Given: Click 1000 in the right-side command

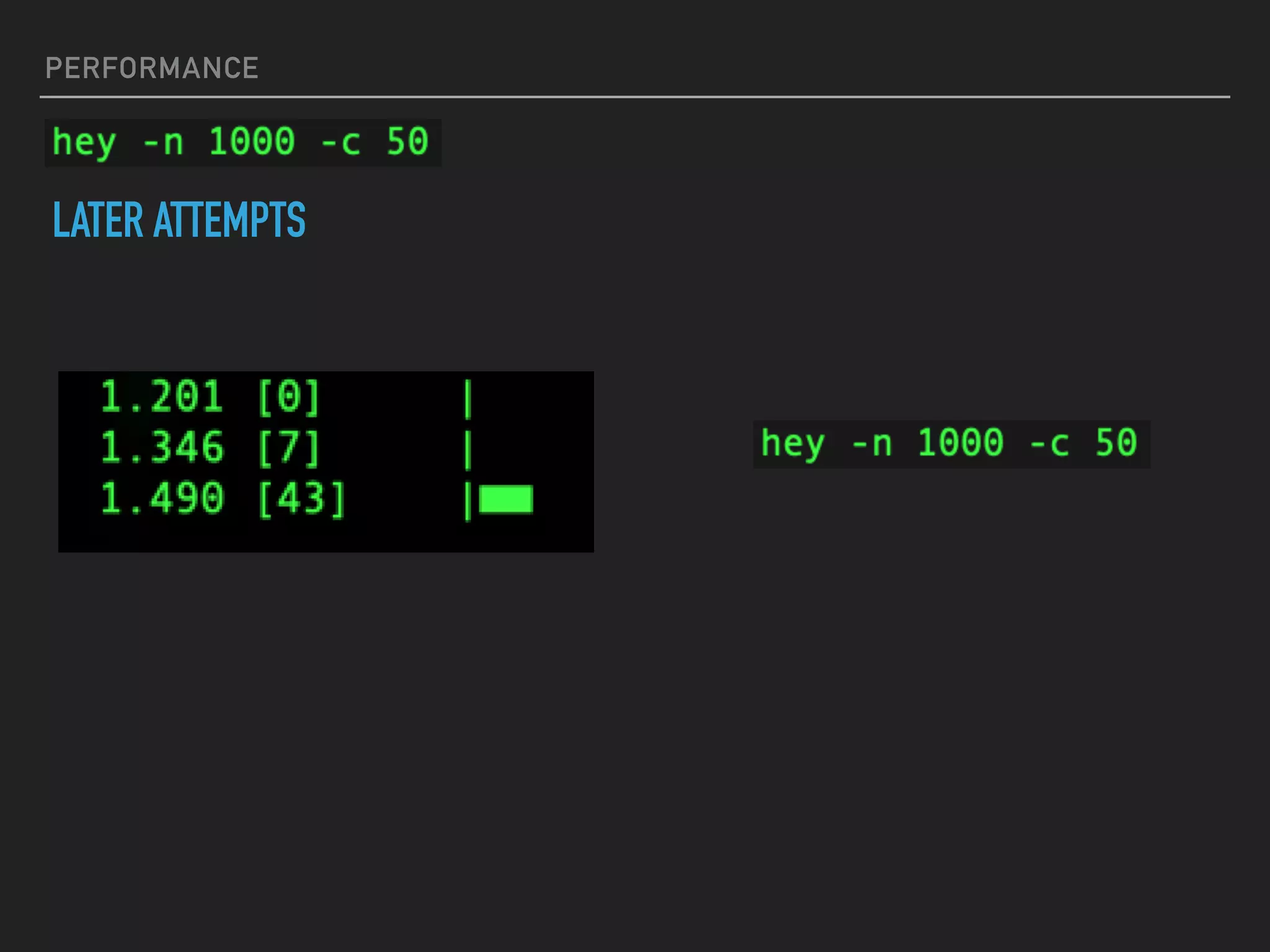Looking at the screenshot, I should tap(960, 443).
